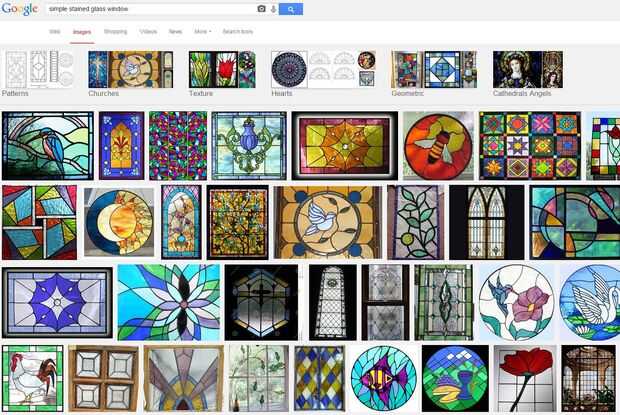Open the Search tools options
Viewport: 620px width, 415px height.
click(238, 32)
